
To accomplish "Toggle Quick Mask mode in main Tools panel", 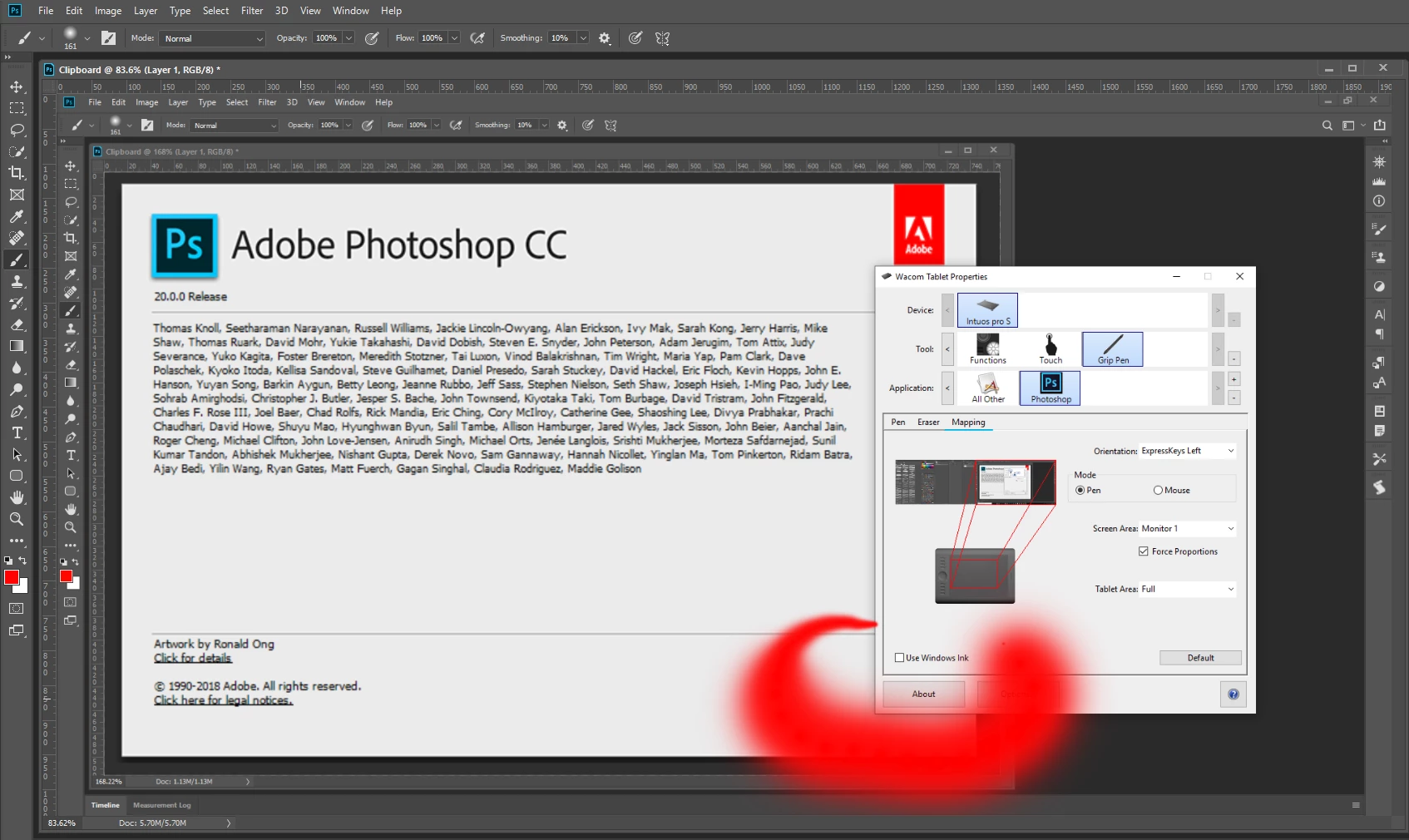I will click(x=17, y=609).
